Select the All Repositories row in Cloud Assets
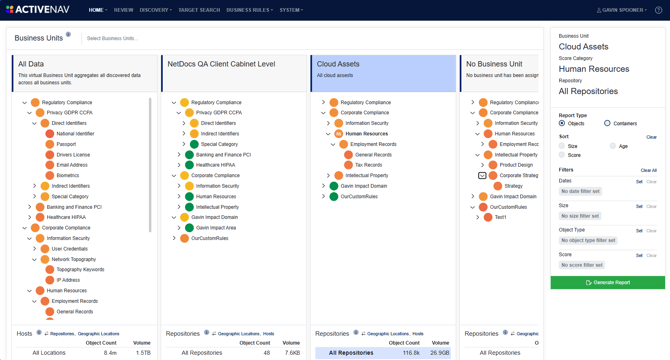This screenshot has width=670, height=360. click(383, 353)
